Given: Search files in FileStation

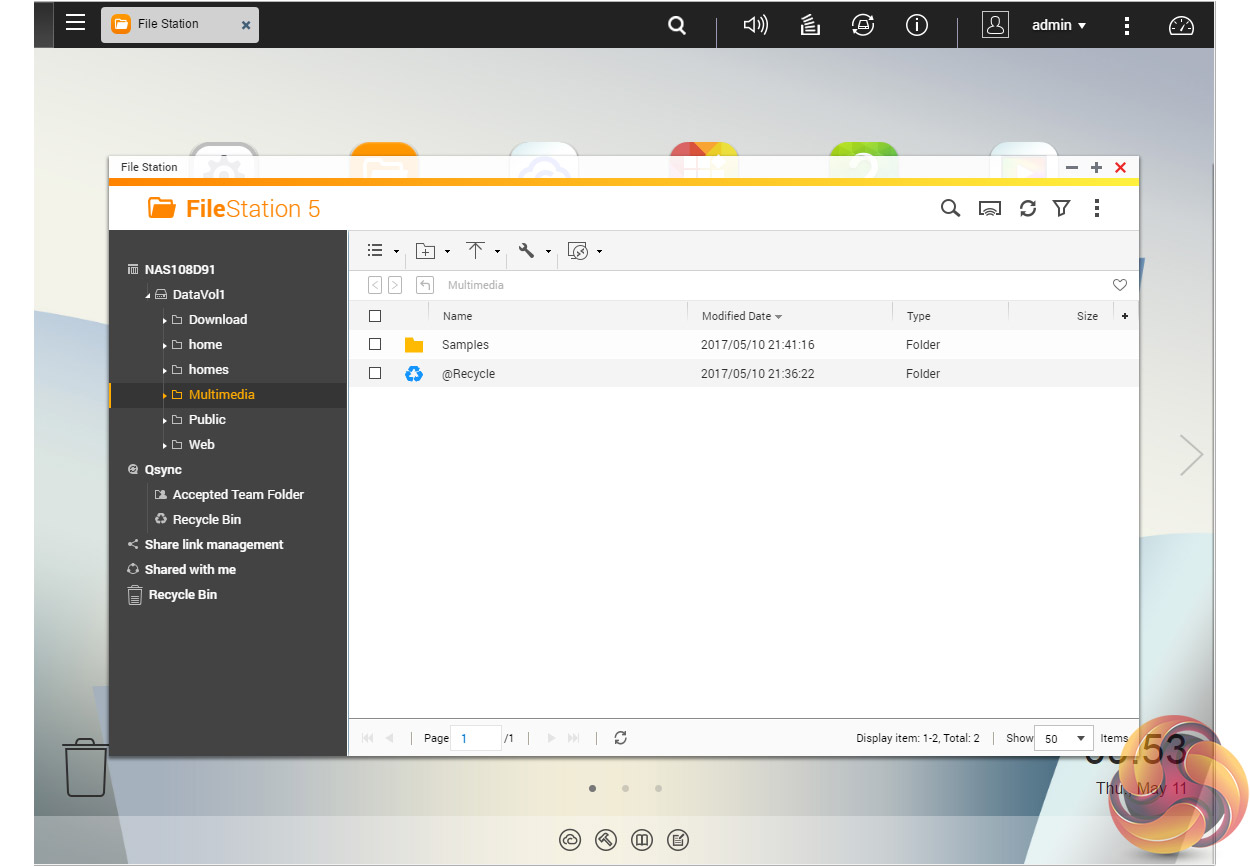Looking at the screenshot, I should tap(950, 208).
